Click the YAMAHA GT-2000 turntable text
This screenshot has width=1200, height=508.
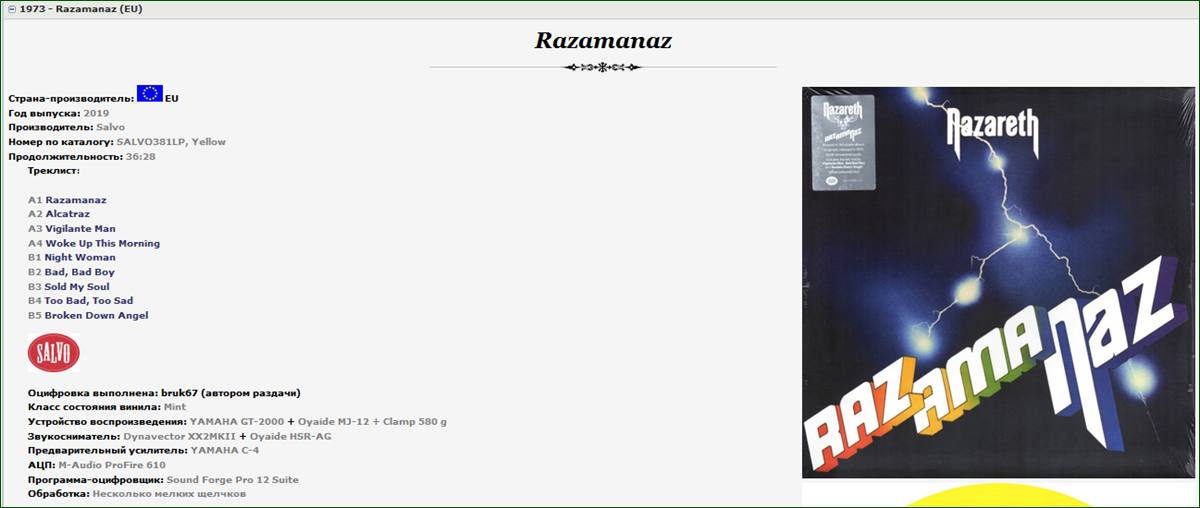(x=236, y=422)
